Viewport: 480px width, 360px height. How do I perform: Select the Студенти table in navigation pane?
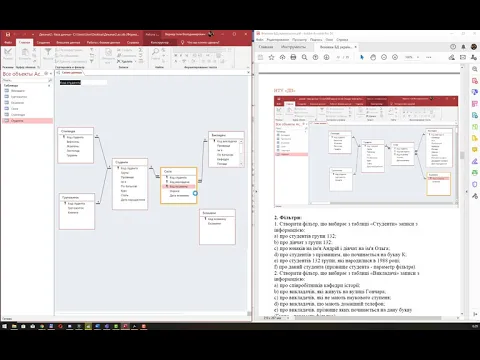click(27, 121)
